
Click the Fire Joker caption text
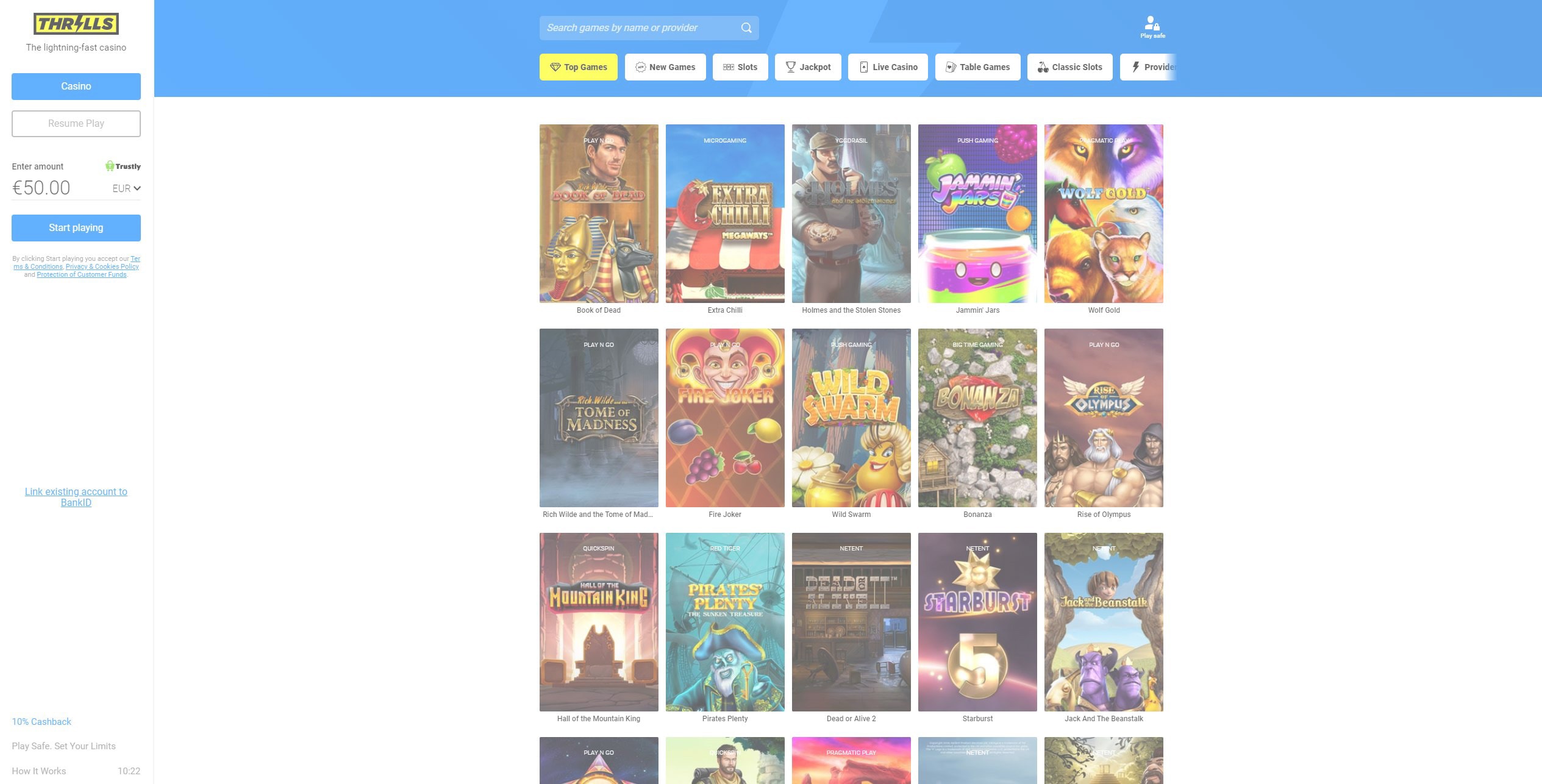pyautogui.click(x=725, y=515)
